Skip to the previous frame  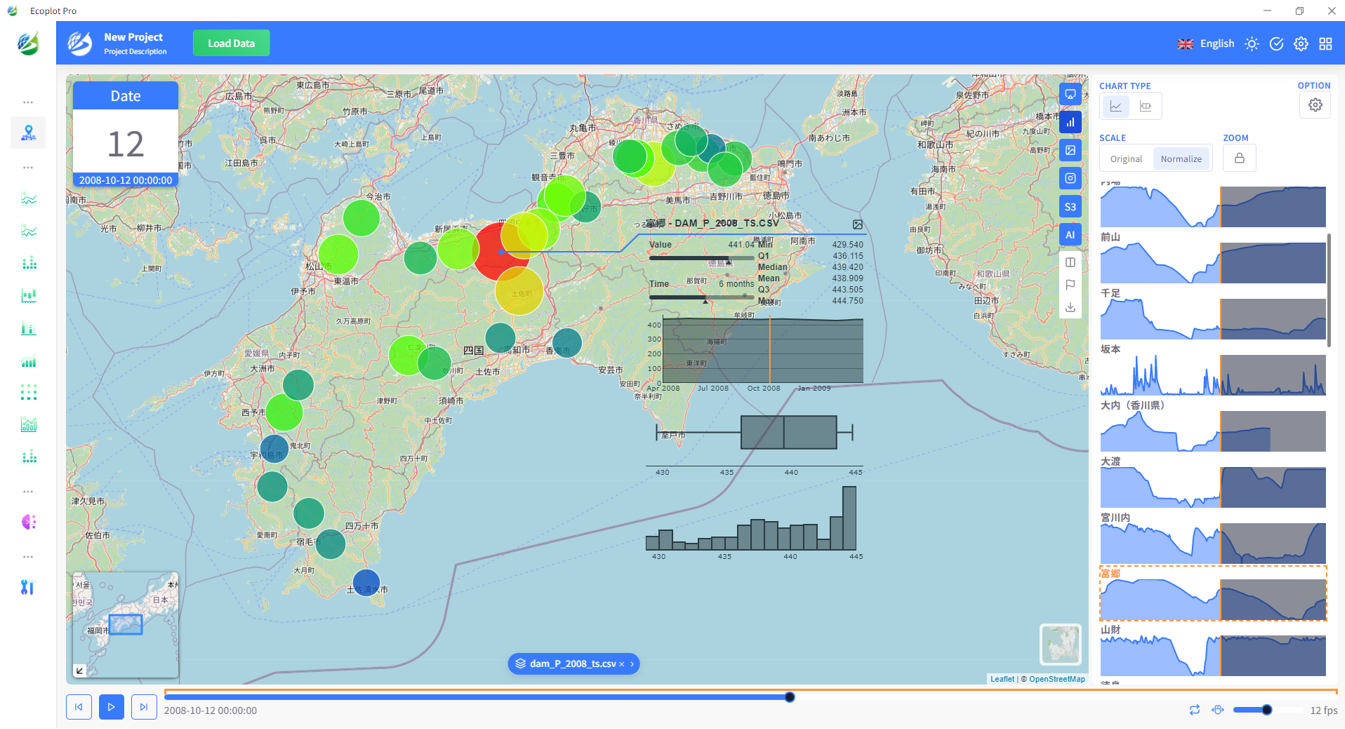79,707
